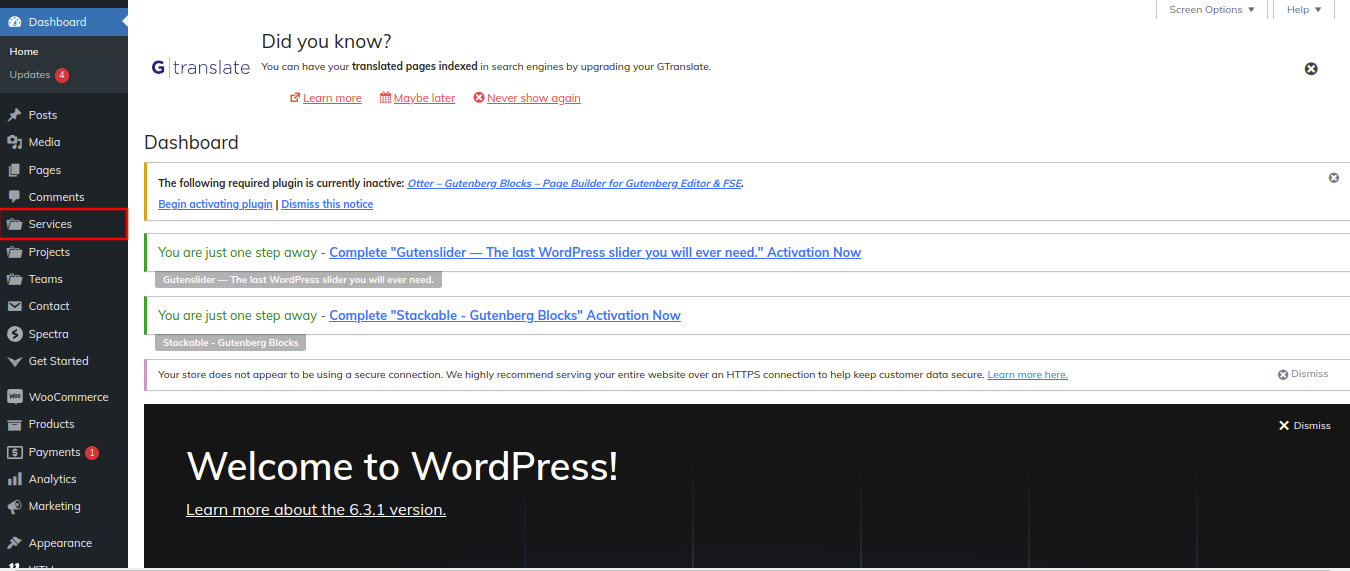The image size is (1350, 571).
Task: Click the Comments speech bubble icon
Action: [x=14, y=197]
